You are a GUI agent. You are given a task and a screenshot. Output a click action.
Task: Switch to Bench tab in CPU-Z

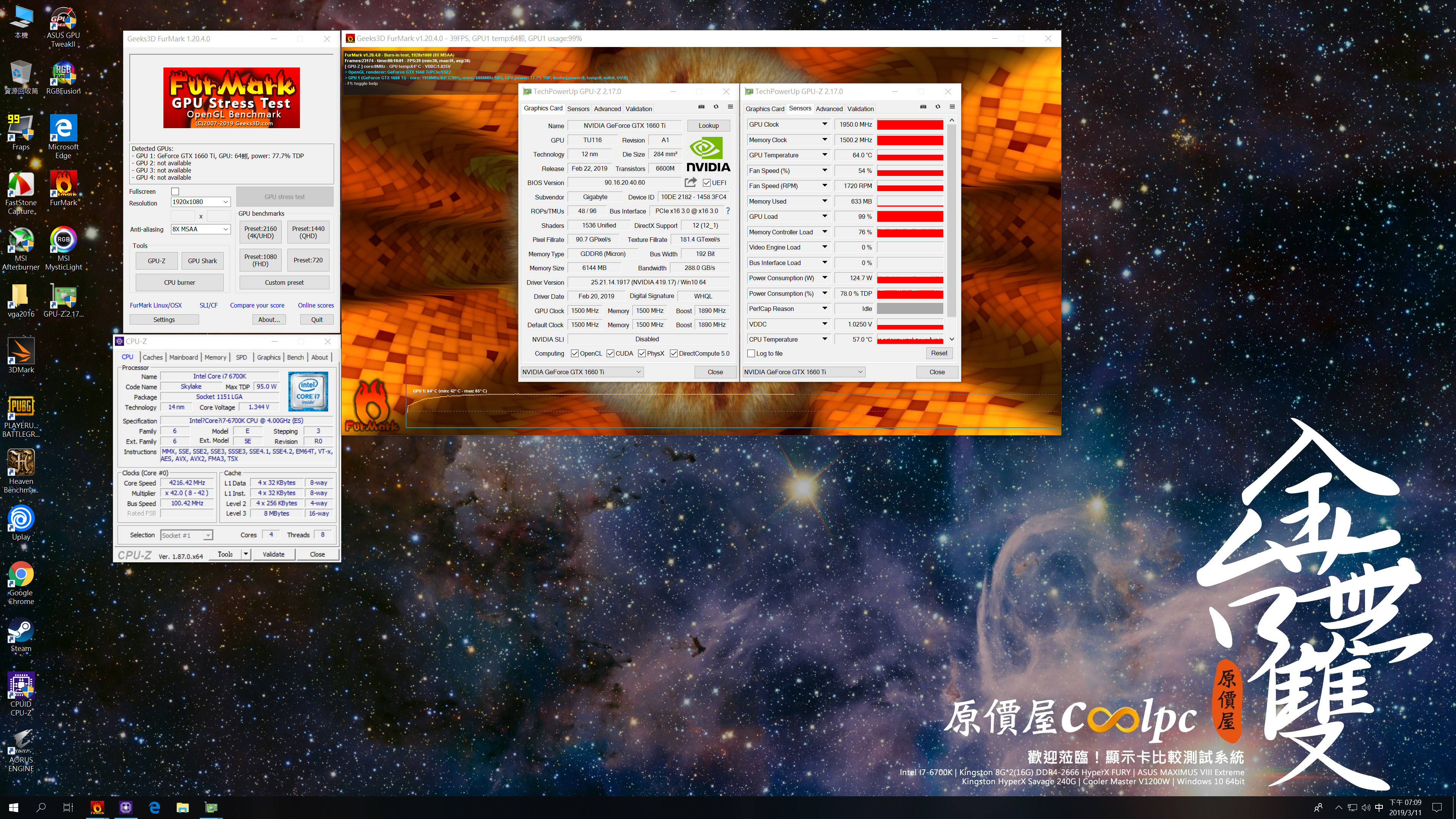pyautogui.click(x=295, y=357)
